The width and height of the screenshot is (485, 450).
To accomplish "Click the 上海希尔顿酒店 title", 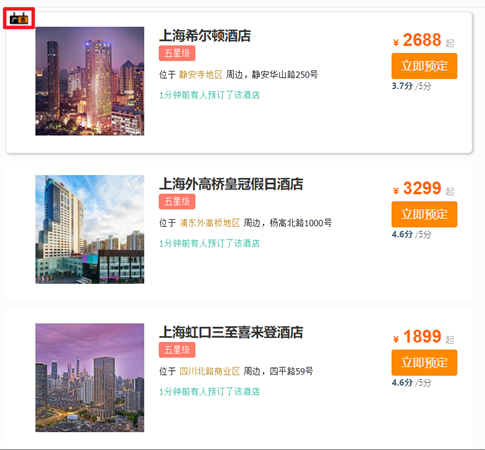I will pos(205,36).
